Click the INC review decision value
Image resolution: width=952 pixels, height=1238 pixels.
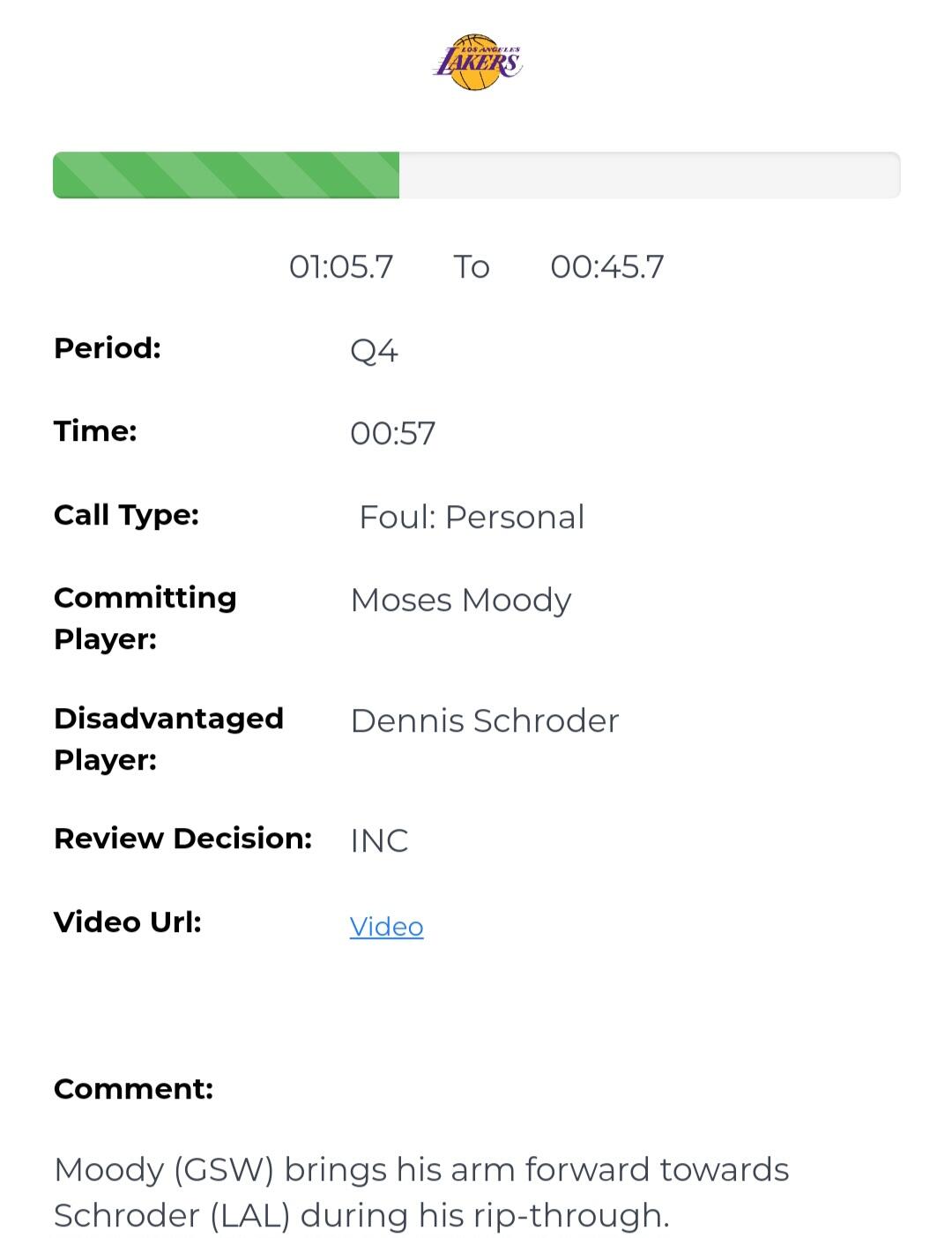click(x=379, y=841)
